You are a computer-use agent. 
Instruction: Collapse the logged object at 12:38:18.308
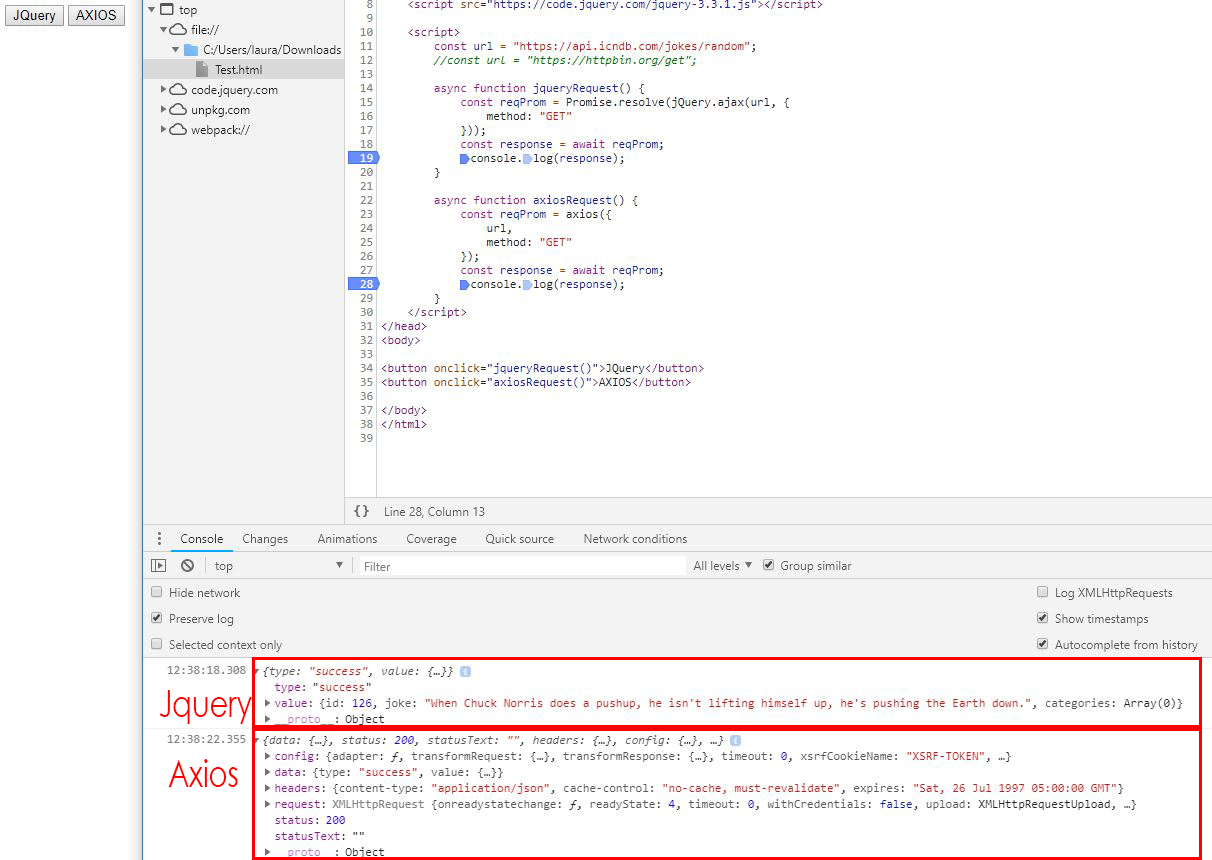(x=257, y=671)
